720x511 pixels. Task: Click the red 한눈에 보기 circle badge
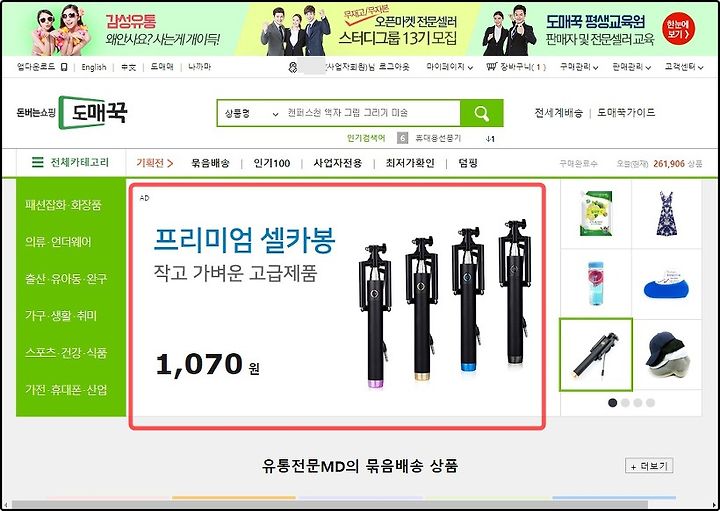point(678,29)
